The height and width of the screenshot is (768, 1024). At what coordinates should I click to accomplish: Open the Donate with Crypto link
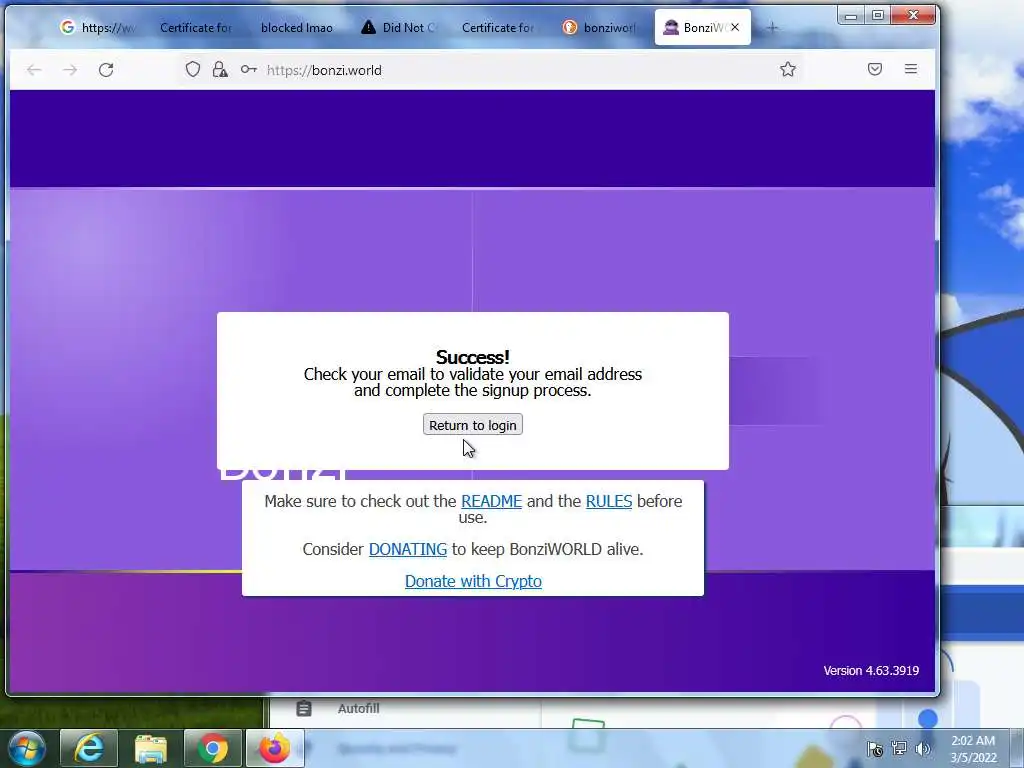[x=473, y=581]
